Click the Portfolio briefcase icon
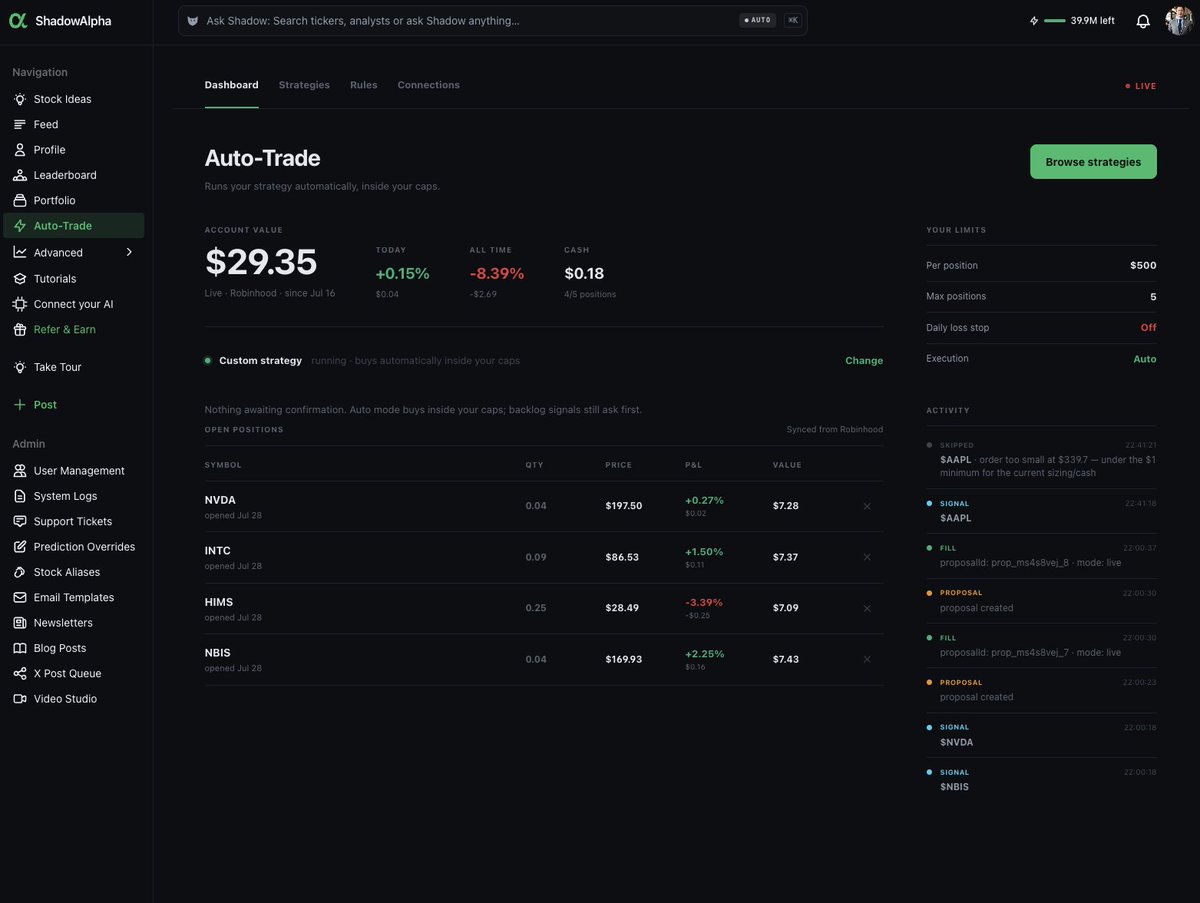 20,200
